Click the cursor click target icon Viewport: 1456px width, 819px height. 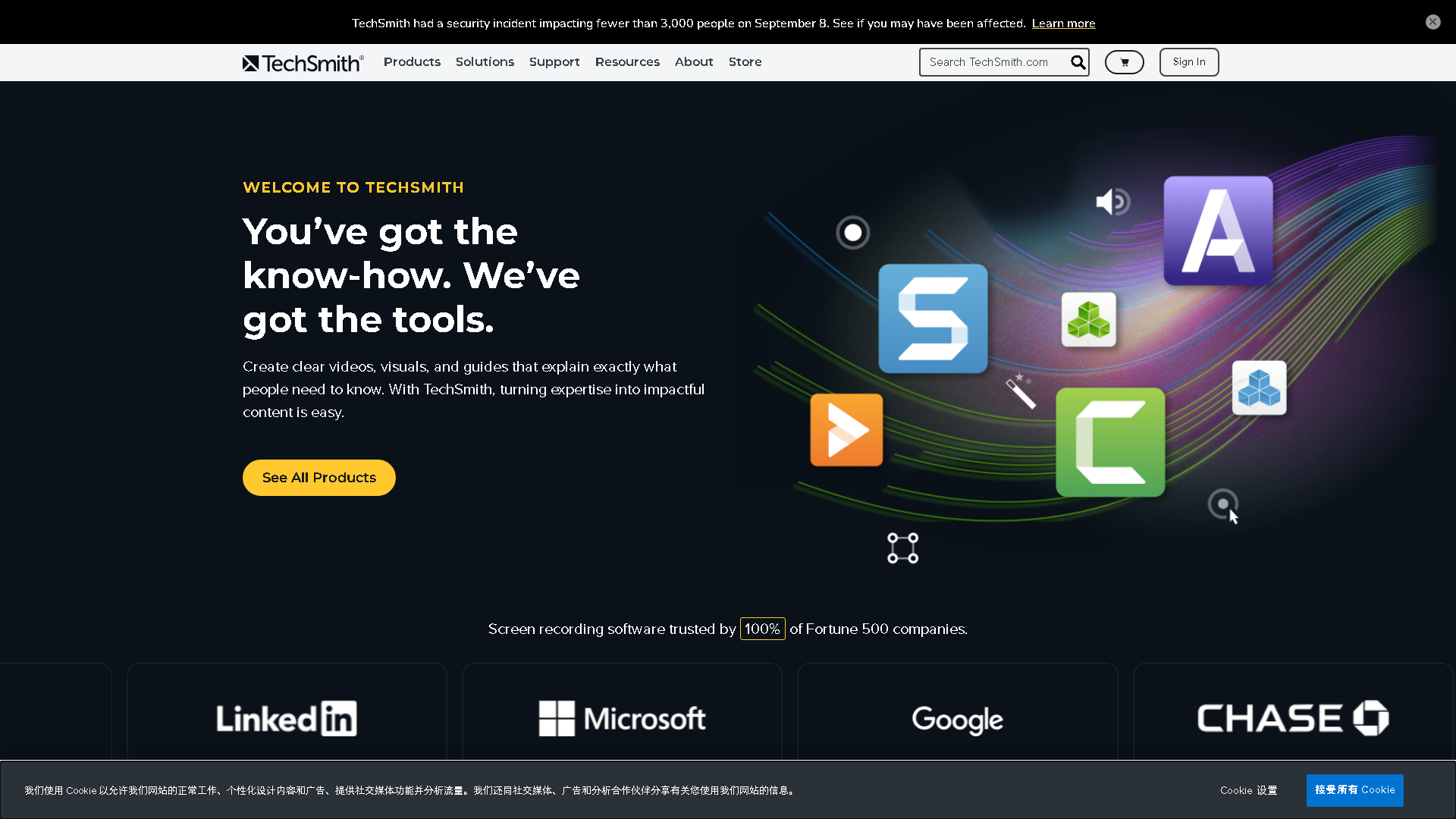pos(1223,506)
